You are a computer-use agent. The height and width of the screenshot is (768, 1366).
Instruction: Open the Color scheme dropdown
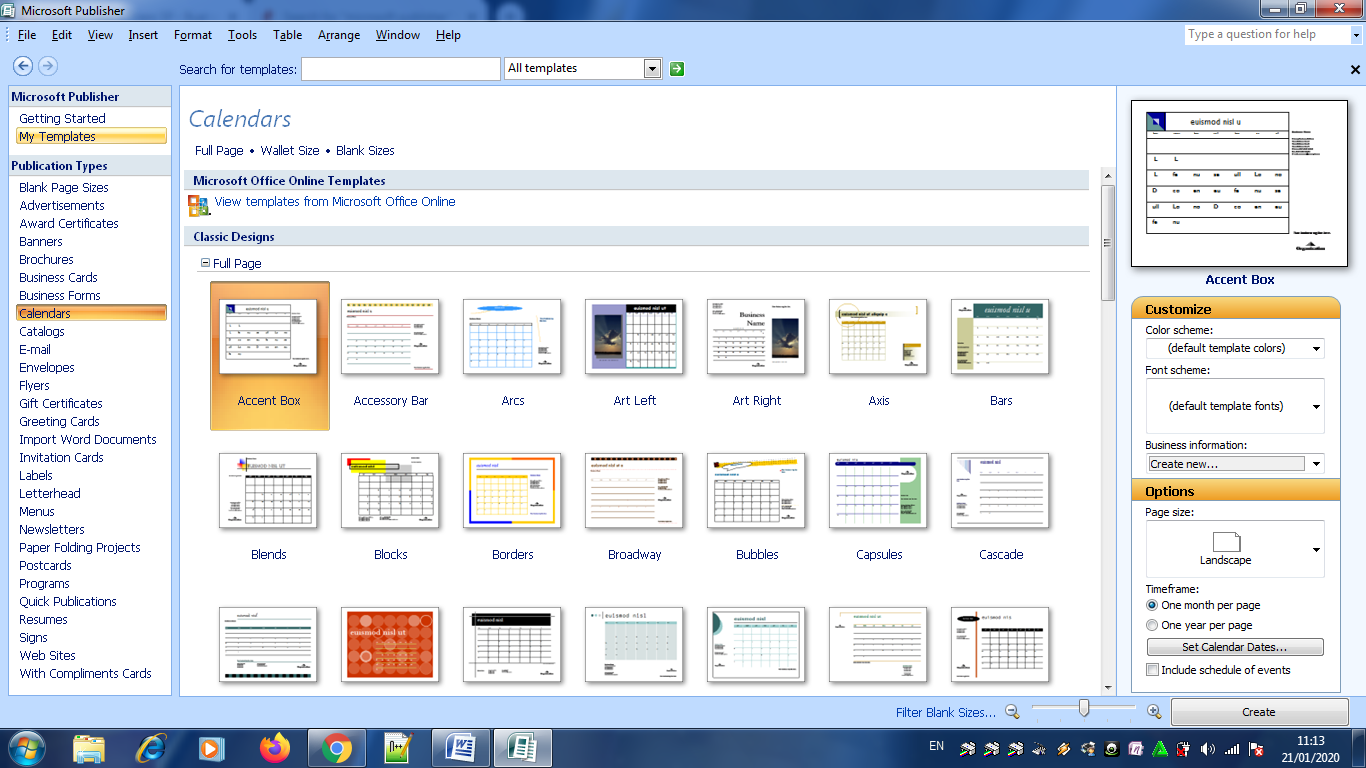tap(1316, 349)
